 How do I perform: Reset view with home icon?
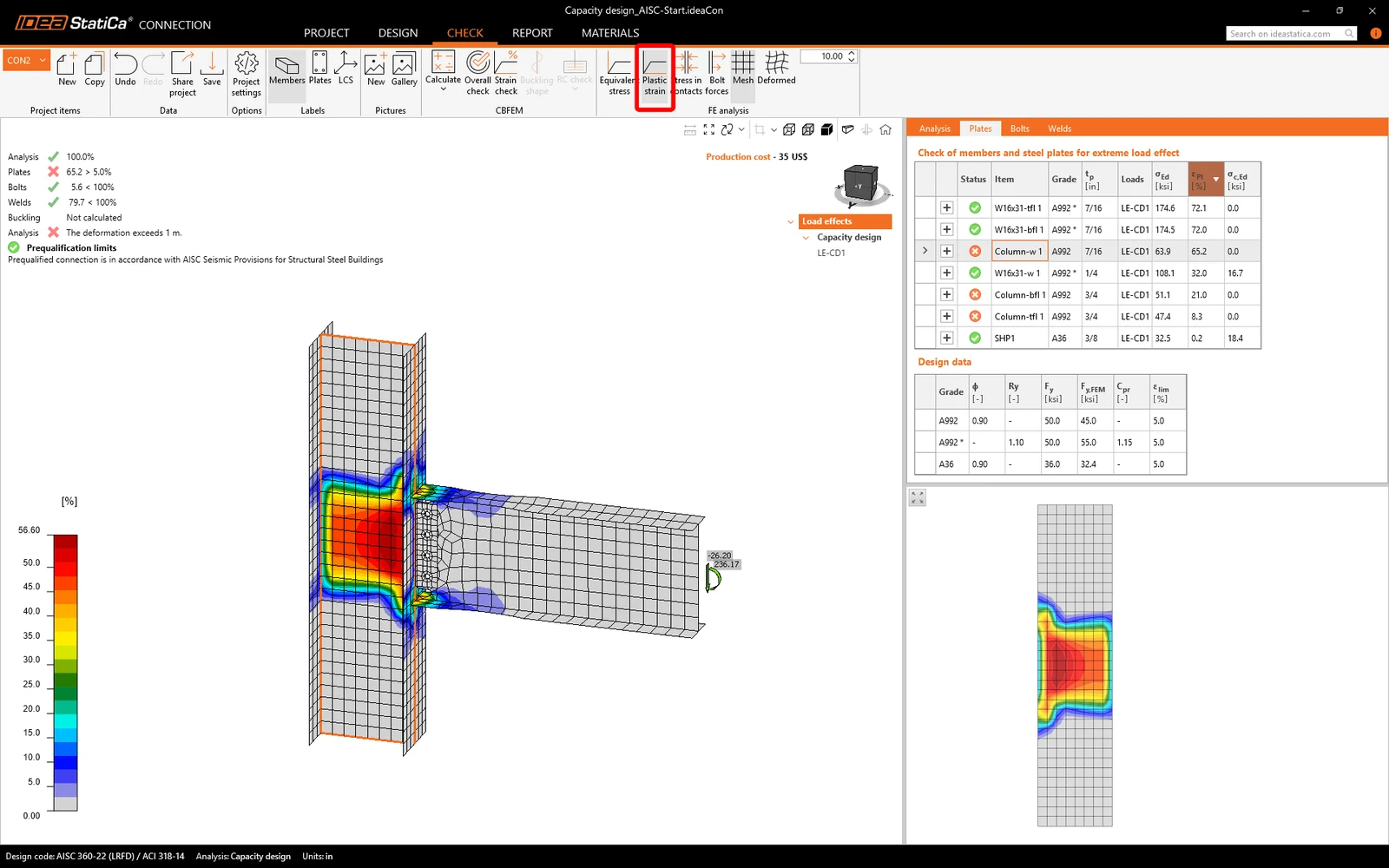pos(885,129)
